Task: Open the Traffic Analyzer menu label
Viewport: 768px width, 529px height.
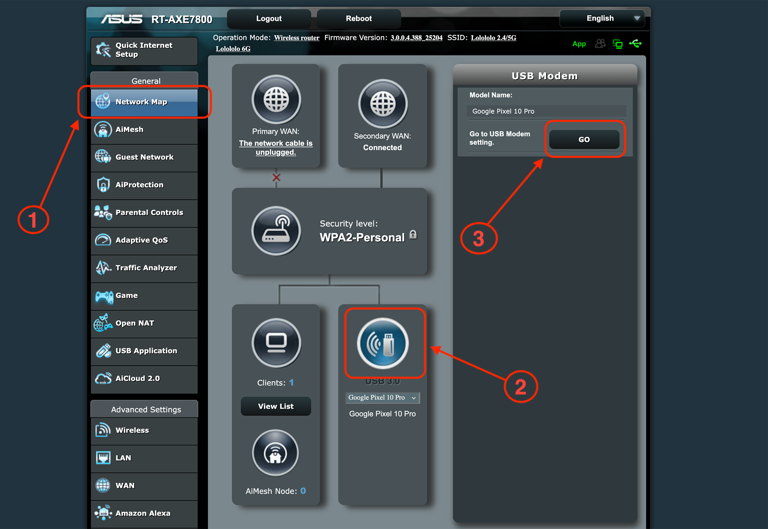Action: pyautogui.click(x=146, y=268)
